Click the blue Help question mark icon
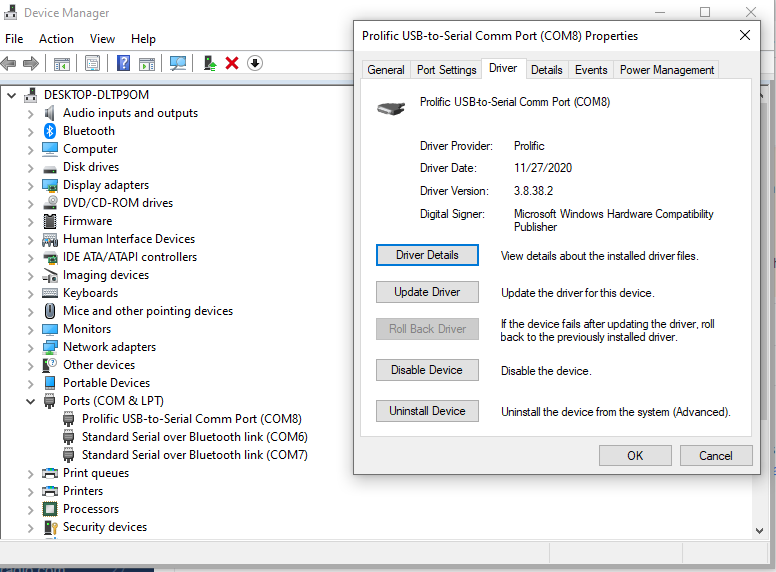 tap(123, 63)
